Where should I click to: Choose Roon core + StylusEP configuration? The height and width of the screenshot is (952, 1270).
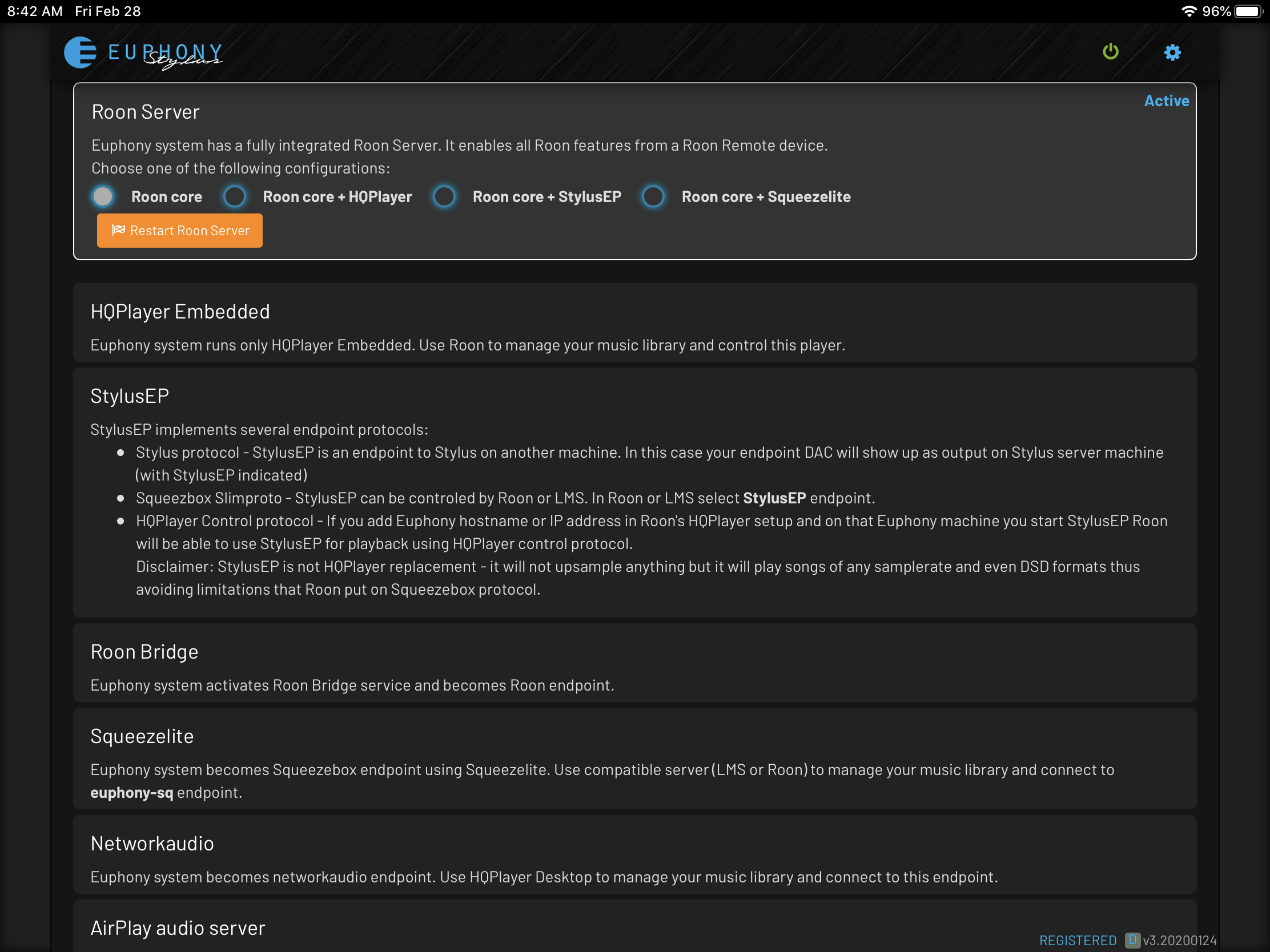(x=444, y=197)
